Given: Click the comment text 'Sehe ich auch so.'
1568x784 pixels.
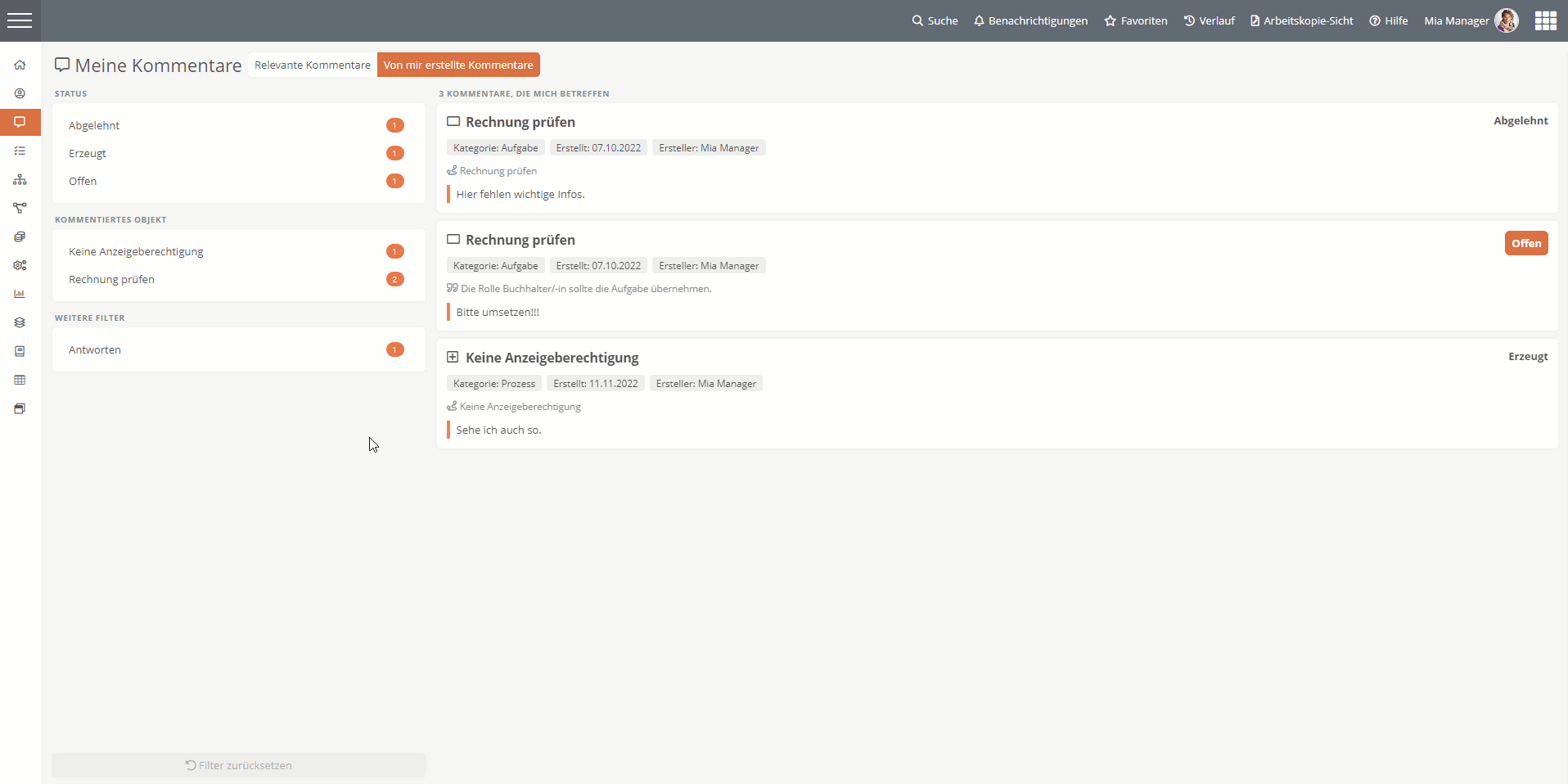Looking at the screenshot, I should pyautogui.click(x=498, y=430).
